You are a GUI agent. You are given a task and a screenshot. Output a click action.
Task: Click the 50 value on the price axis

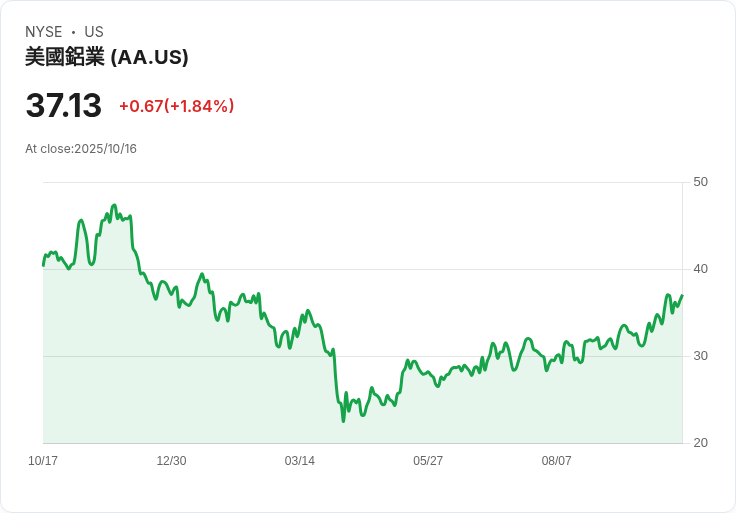pos(700,182)
